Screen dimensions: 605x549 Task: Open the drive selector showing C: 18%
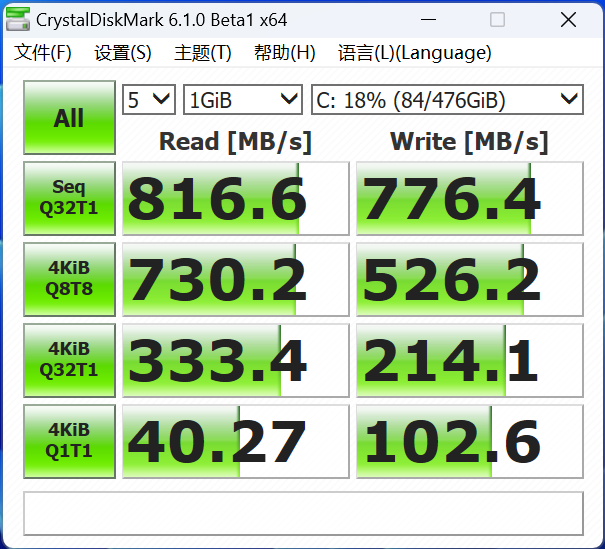447,99
